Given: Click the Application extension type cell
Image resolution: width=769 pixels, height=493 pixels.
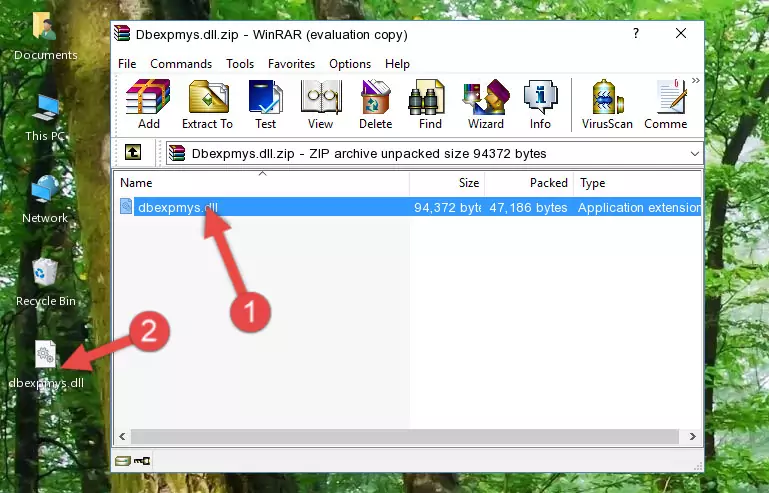Looking at the screenshot, I should click(x=640, y=208).
